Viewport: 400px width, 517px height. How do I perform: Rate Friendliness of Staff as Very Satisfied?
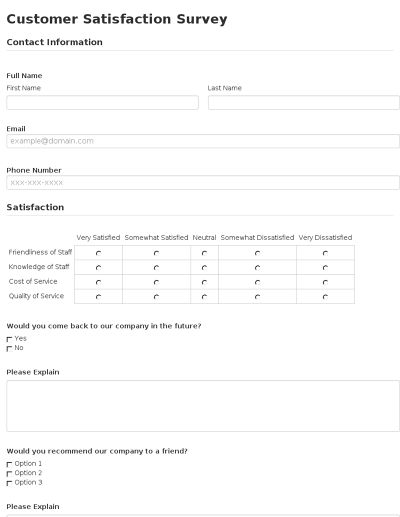(x=98, y=253)
